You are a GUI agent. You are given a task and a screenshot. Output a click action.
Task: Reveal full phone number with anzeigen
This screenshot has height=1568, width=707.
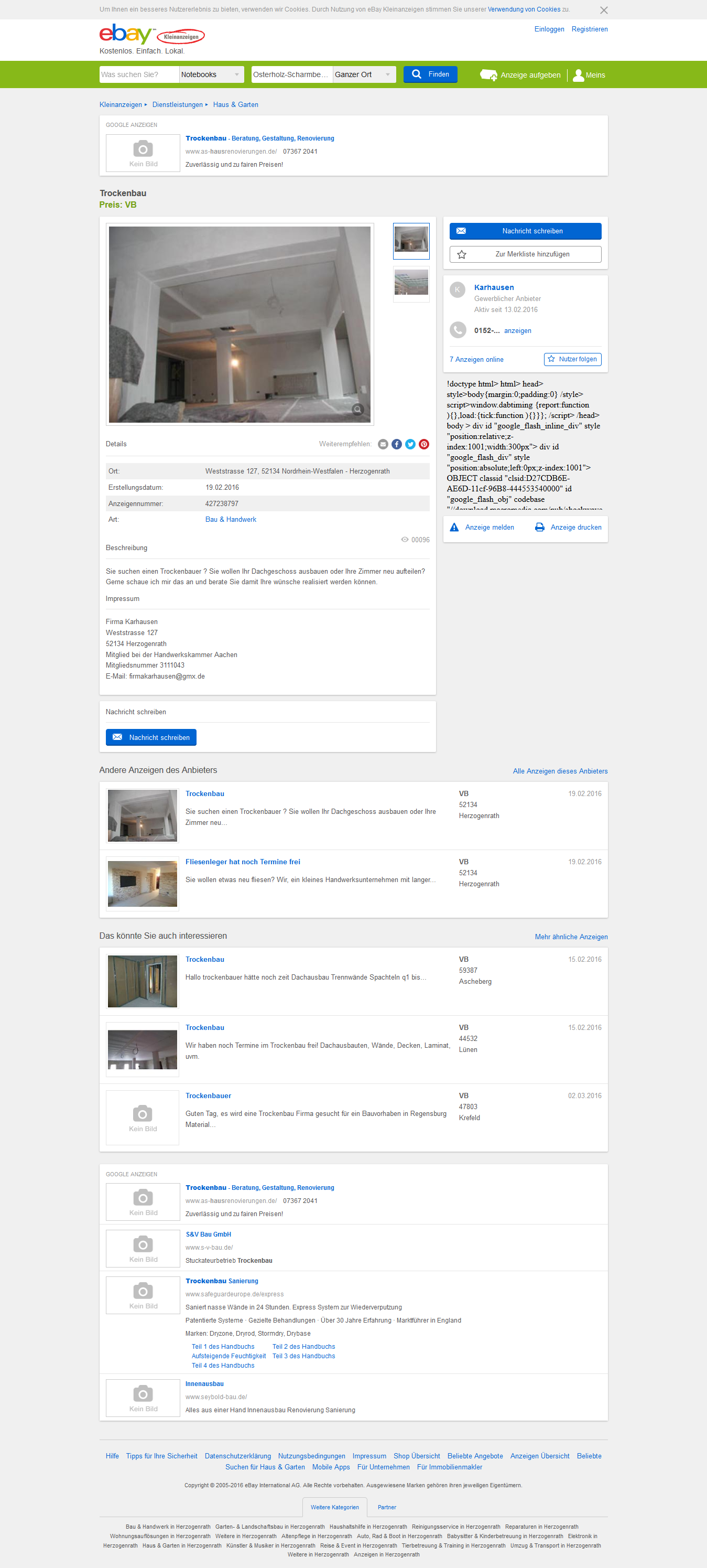517,330
